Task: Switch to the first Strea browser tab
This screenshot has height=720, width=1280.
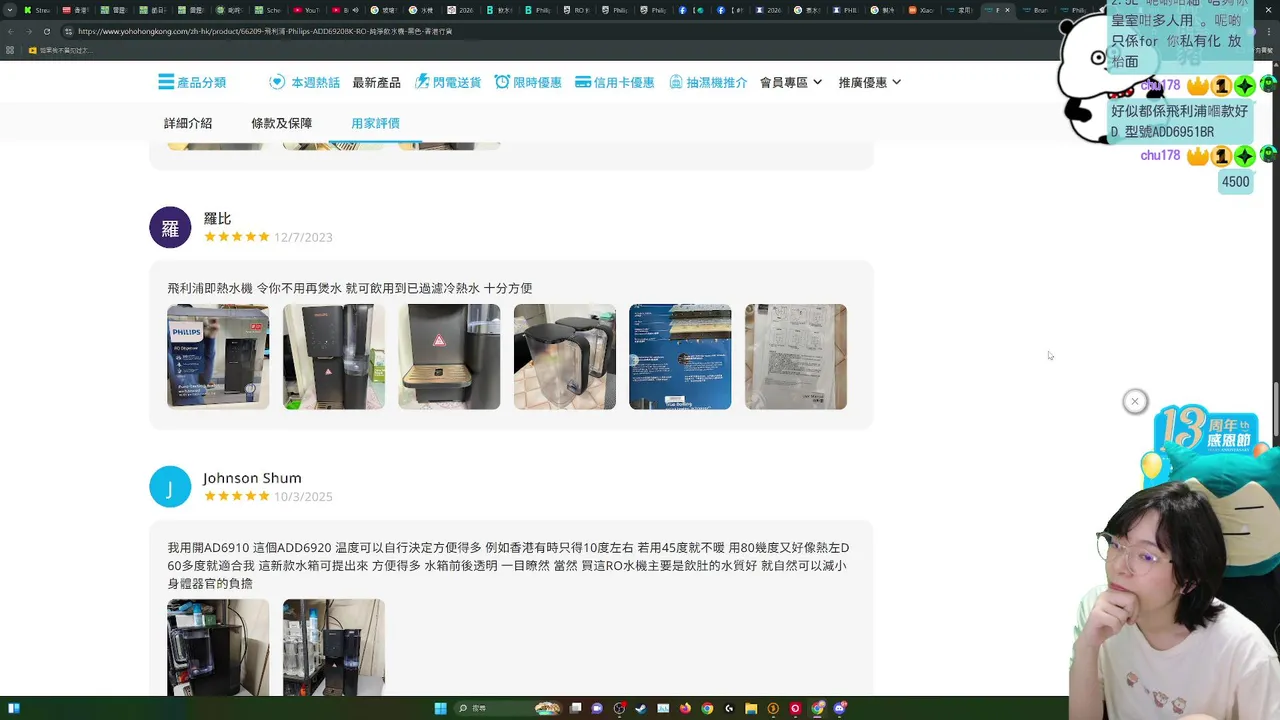Action: tap(36, 10)
